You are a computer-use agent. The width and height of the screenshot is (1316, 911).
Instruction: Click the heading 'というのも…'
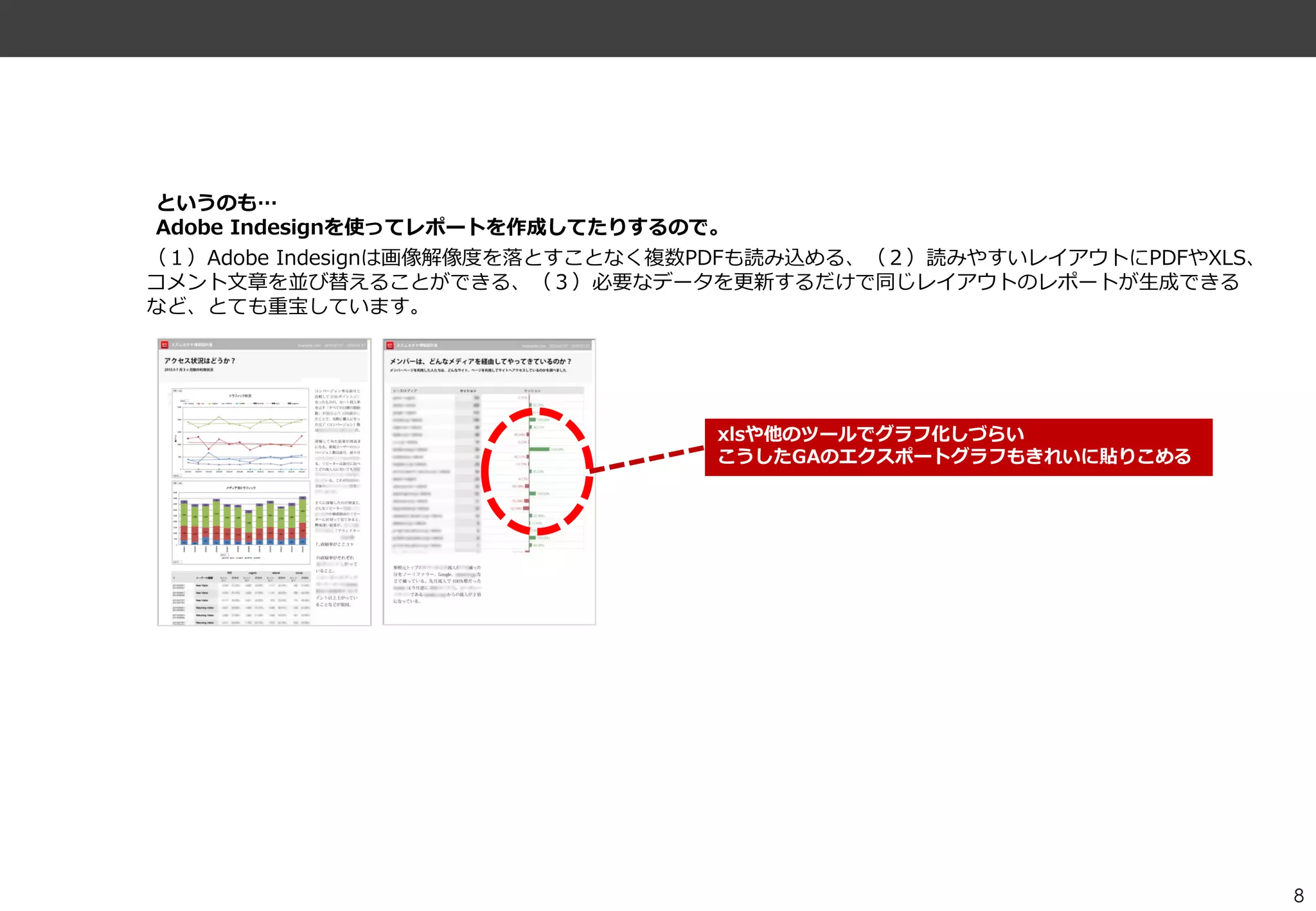(217, 202)
